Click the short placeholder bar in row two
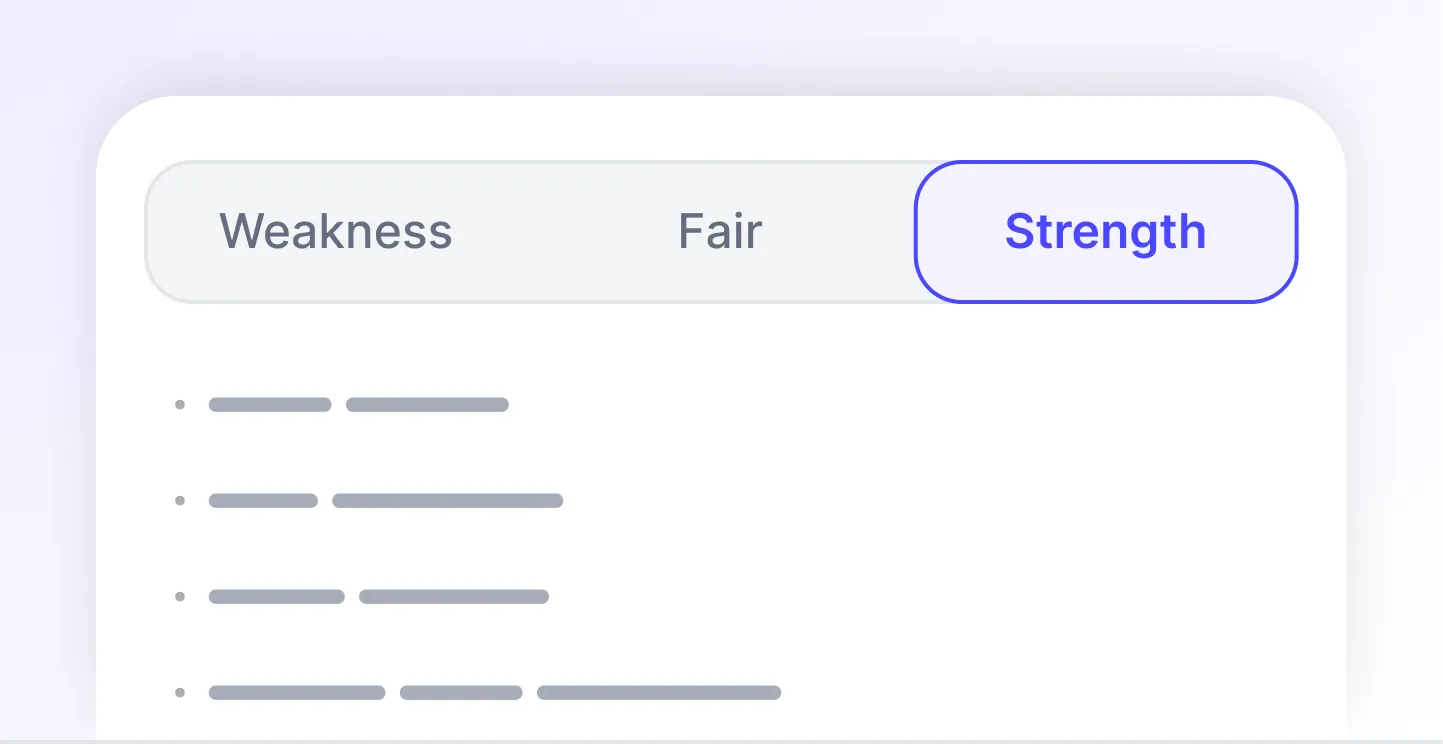The height and width of the screenshot is (744, 1443). click(x=263, y=500)
